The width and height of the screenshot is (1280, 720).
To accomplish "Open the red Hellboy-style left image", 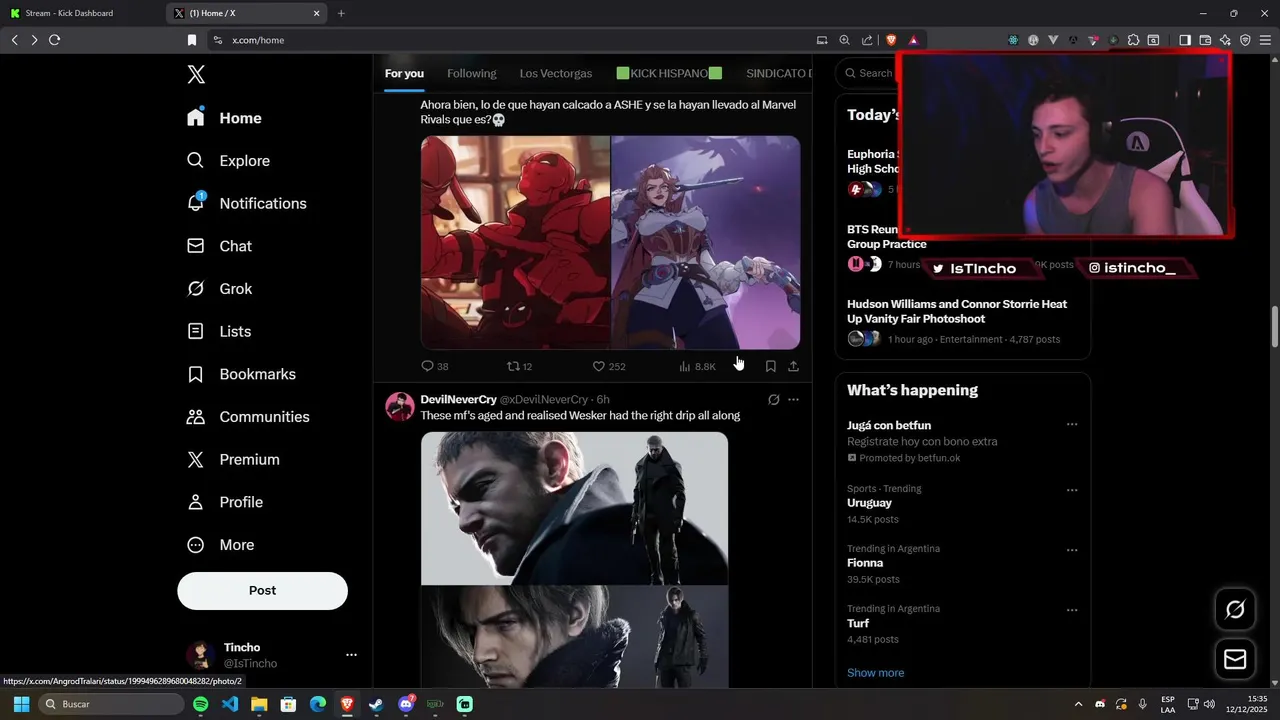I will [x=515, y=242].
